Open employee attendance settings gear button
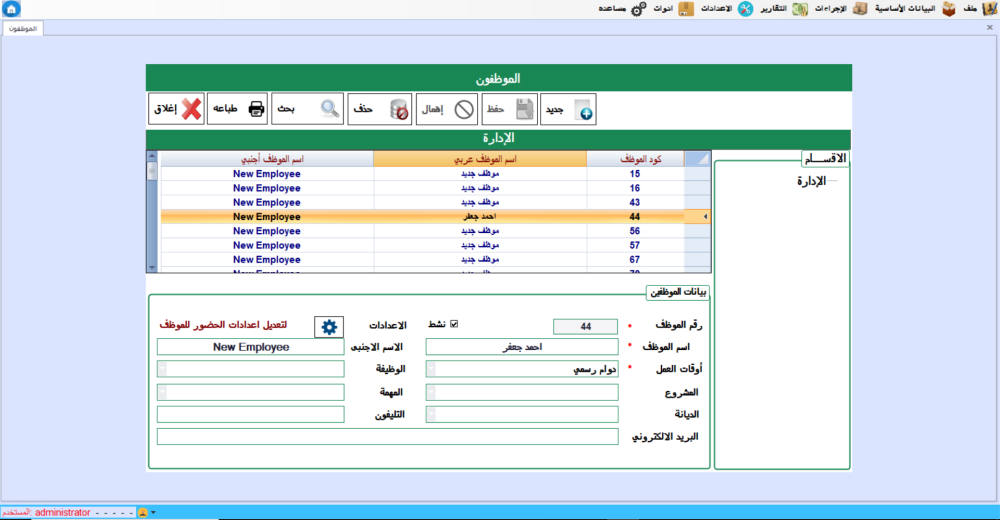1000x520 pixels. pyautogui.click(x=328, y=326)
